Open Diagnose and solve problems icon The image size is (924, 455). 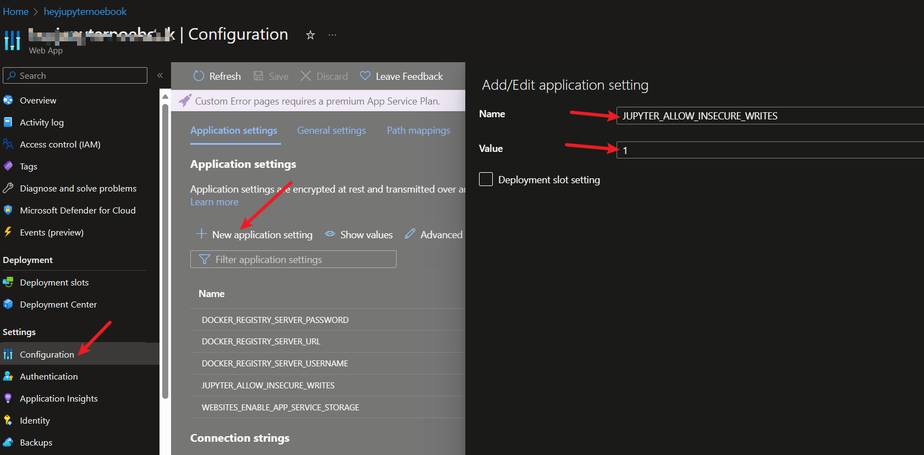8,189
